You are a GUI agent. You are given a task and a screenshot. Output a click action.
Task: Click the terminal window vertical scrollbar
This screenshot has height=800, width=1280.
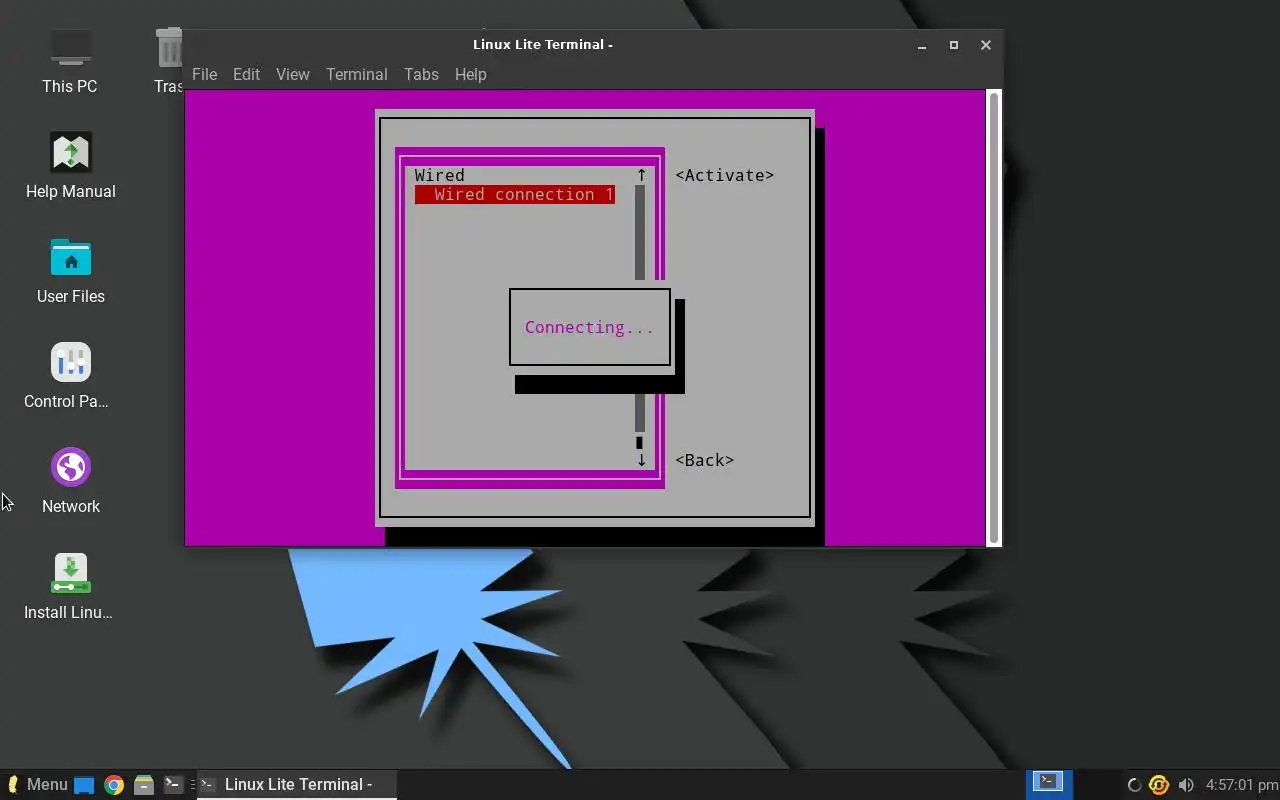(994, 317)
